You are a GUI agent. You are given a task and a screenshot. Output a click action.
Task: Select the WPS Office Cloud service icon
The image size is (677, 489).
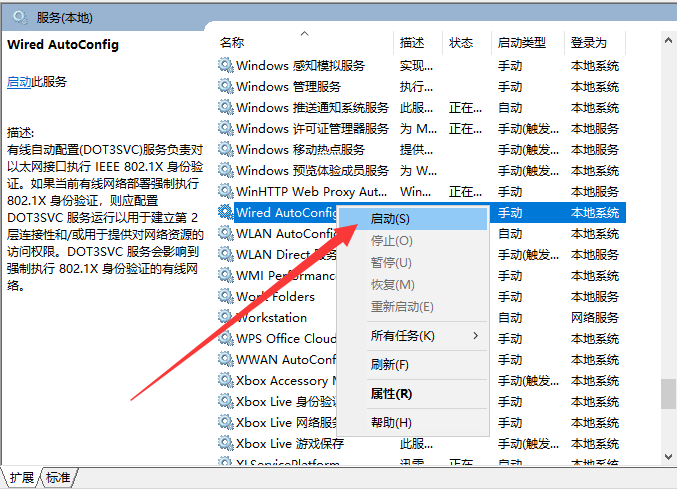[226, 338]
